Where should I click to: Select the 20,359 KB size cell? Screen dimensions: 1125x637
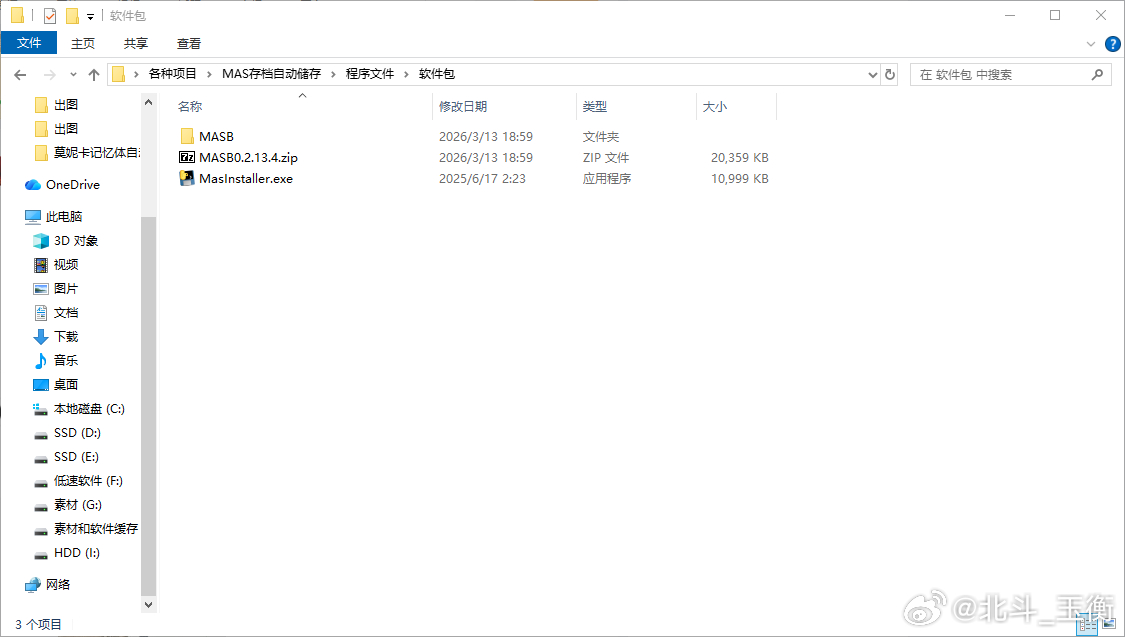739,157
